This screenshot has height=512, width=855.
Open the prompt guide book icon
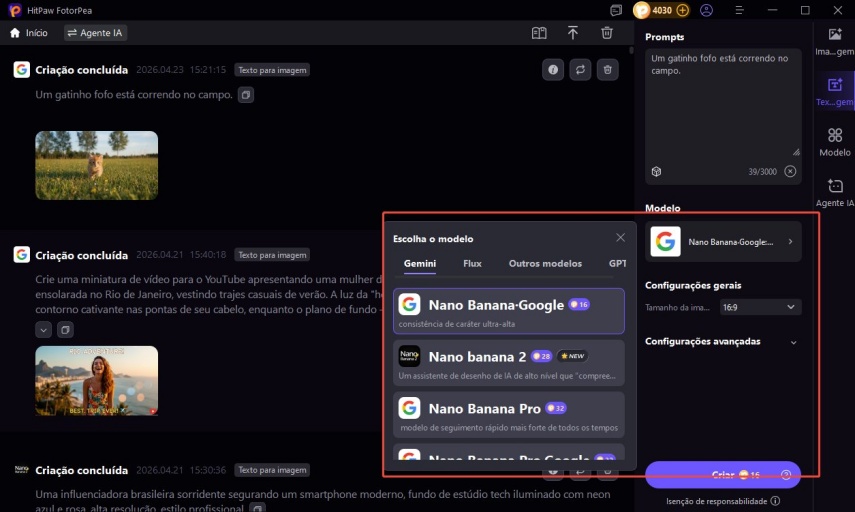539,33
